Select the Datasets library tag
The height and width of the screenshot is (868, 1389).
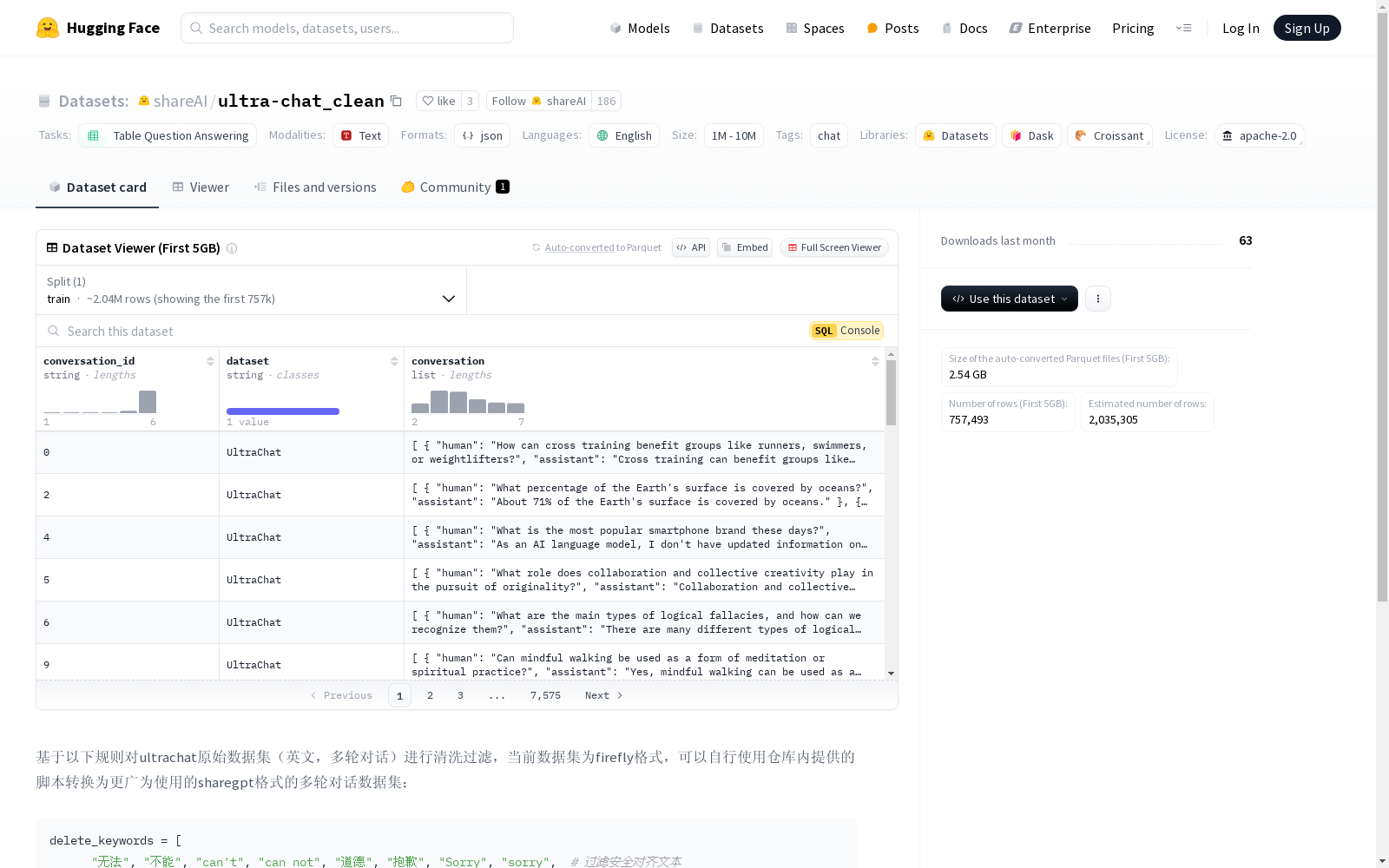pos(956,135)
